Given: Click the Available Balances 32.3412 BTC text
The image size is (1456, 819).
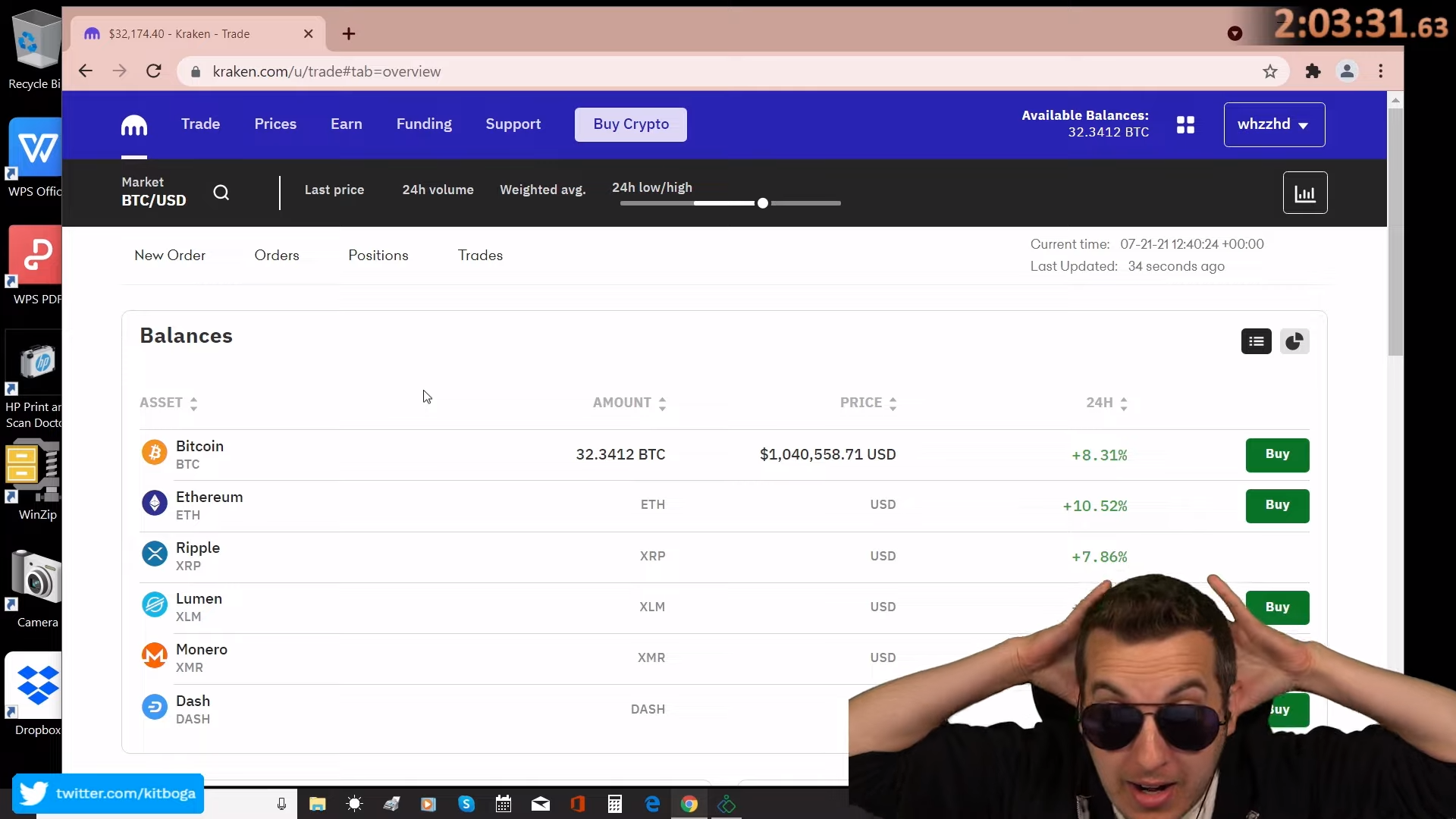Looking at the screenshot, I should click(x=1085, y=124).
